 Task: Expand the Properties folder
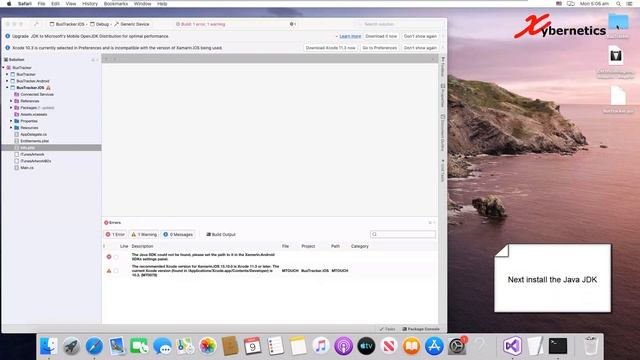point(11,121)
